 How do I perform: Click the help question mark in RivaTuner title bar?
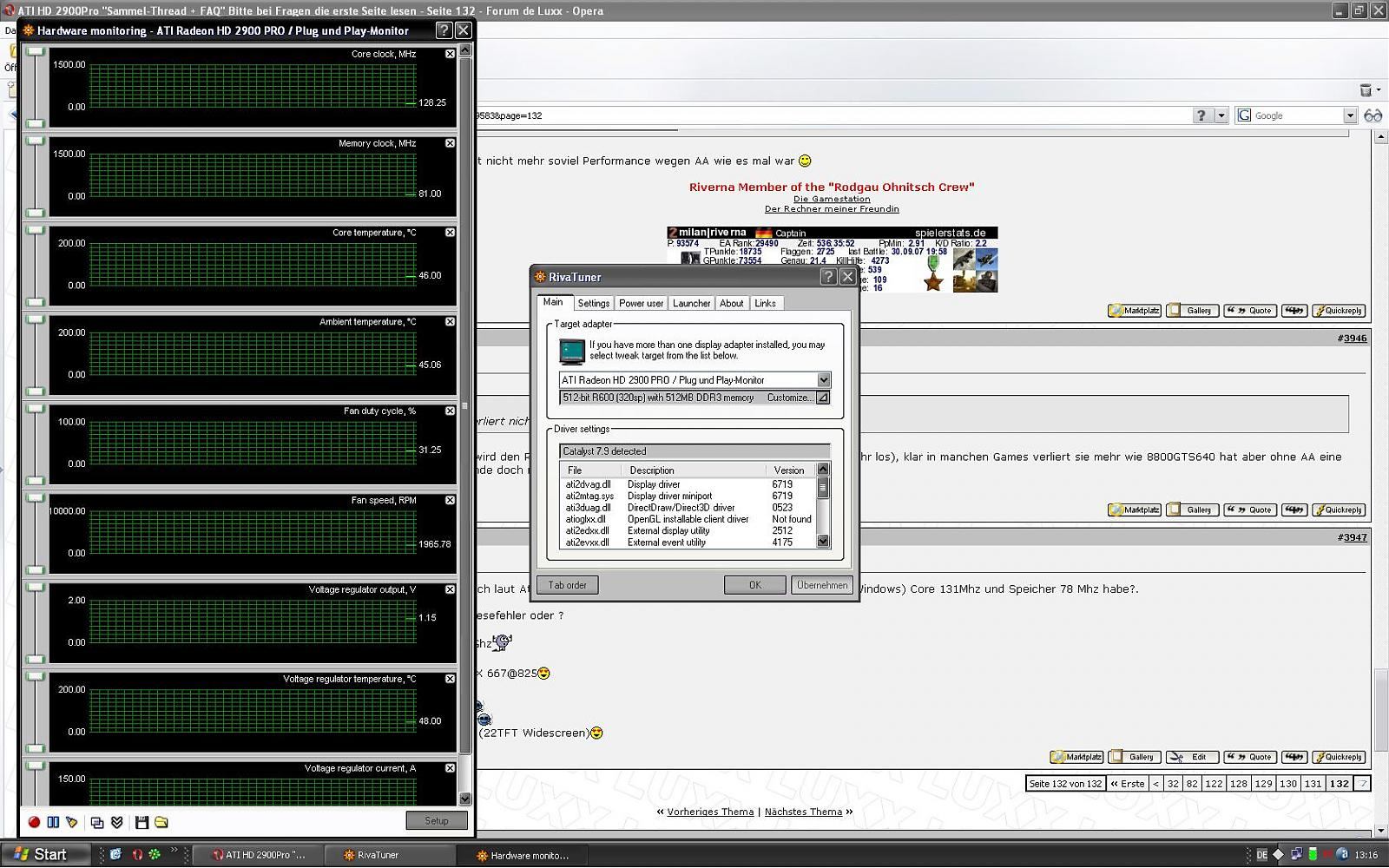828,276
